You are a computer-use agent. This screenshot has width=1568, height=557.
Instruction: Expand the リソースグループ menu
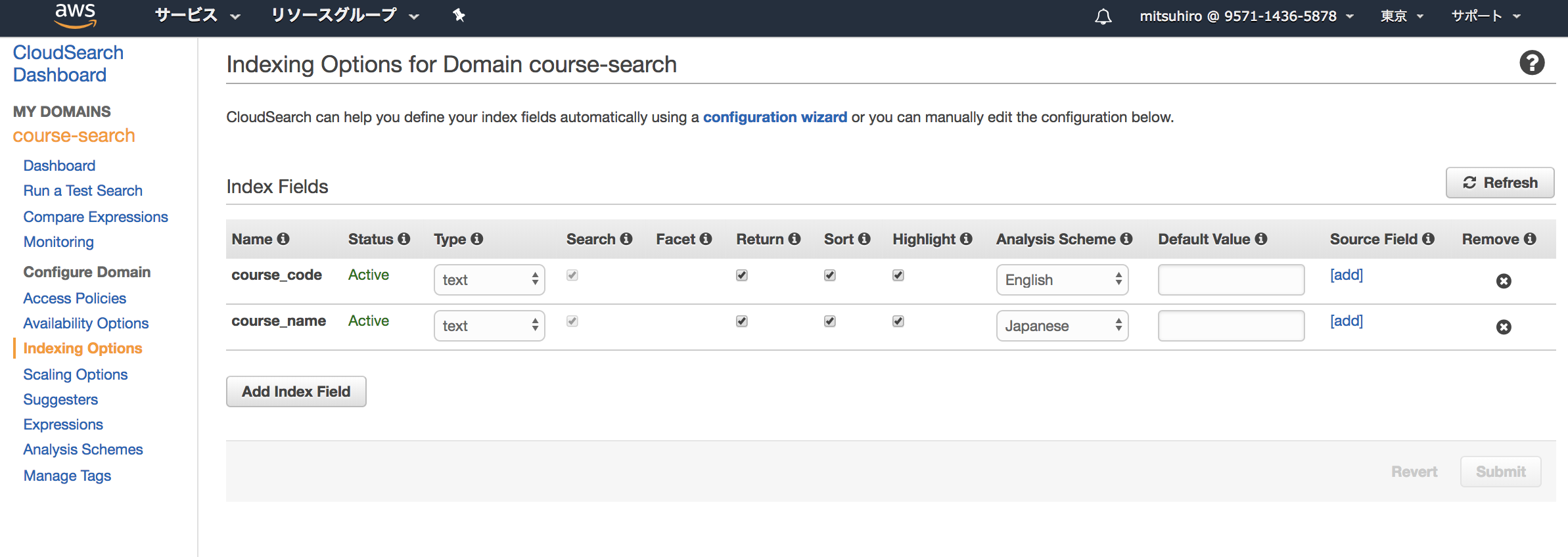(345, 16)
